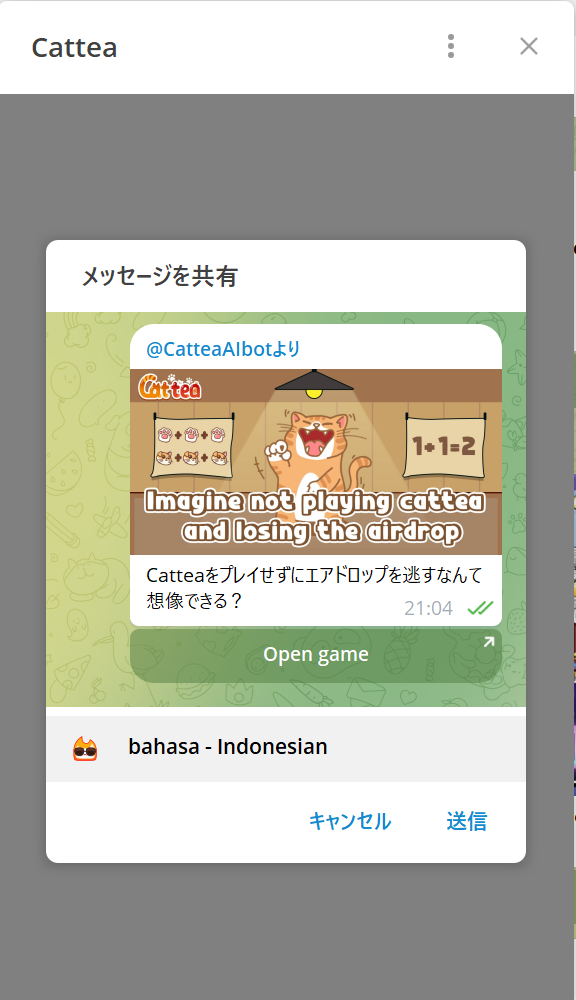
Task: Click キャンセル to cancel sharing
Action: pyautogui.click(x=350, y=821)
